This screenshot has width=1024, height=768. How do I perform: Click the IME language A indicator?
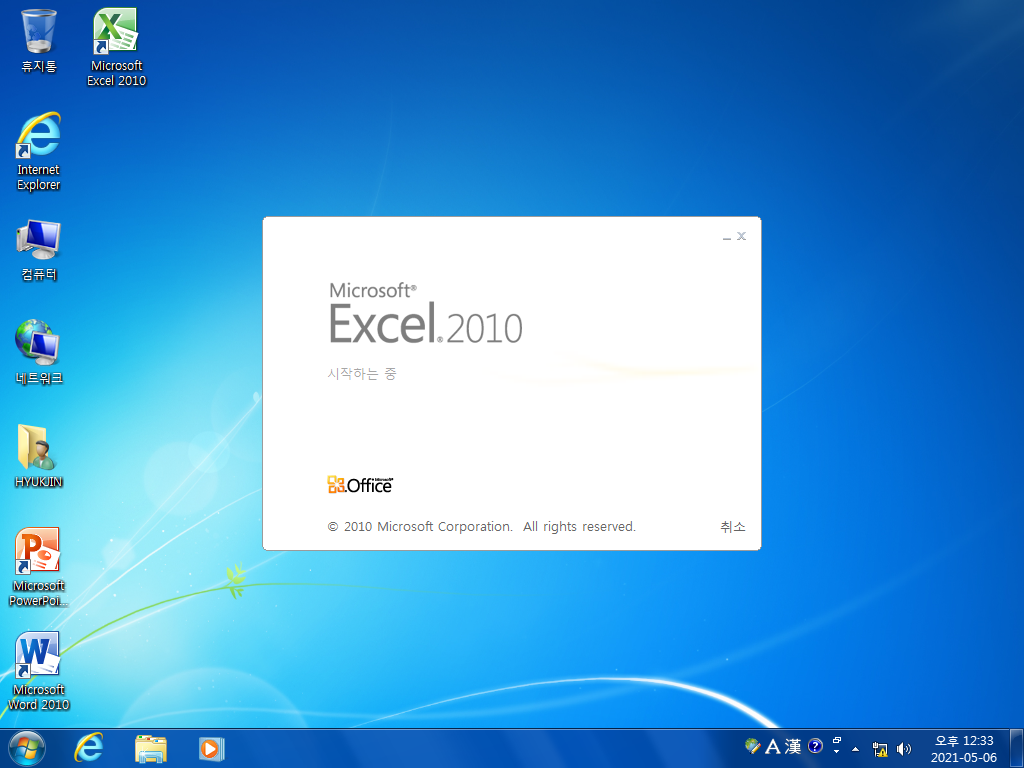point(773,746)
